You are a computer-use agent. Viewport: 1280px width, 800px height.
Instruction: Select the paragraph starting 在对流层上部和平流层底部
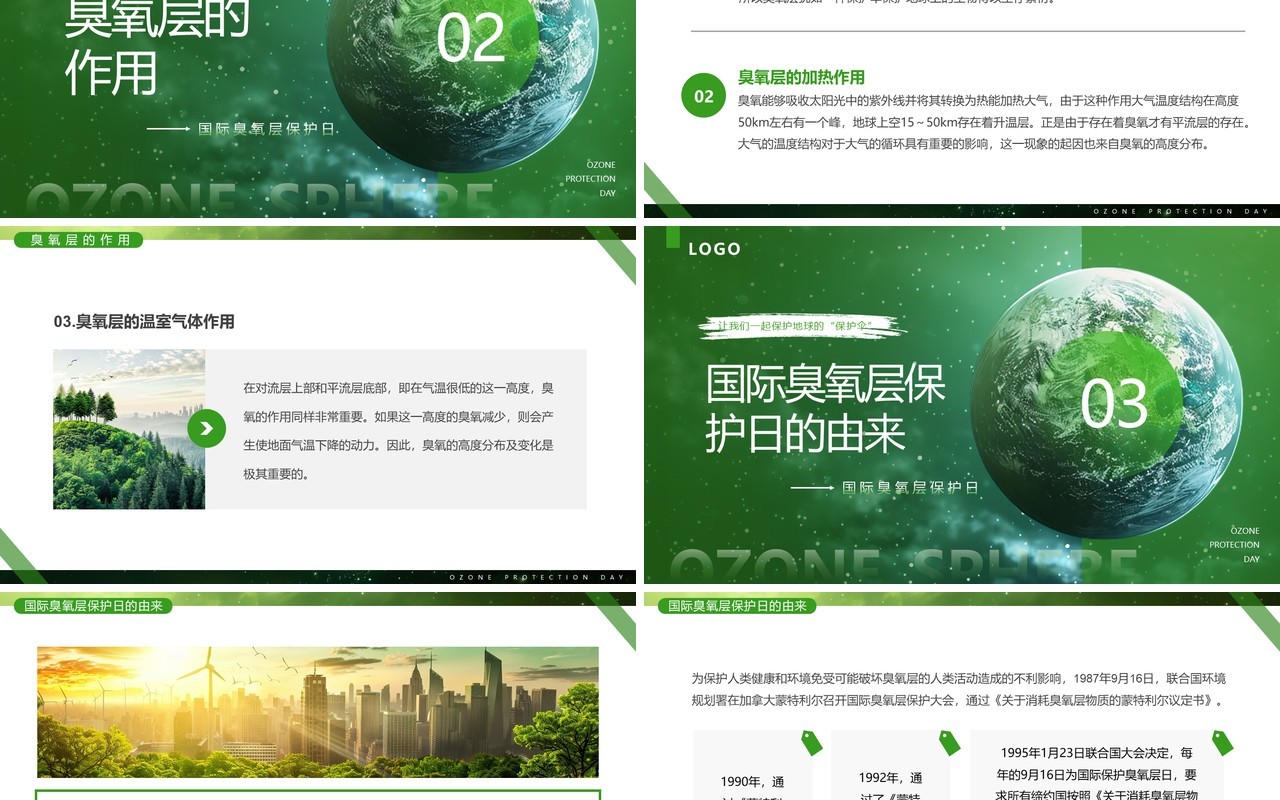point(398,431)
